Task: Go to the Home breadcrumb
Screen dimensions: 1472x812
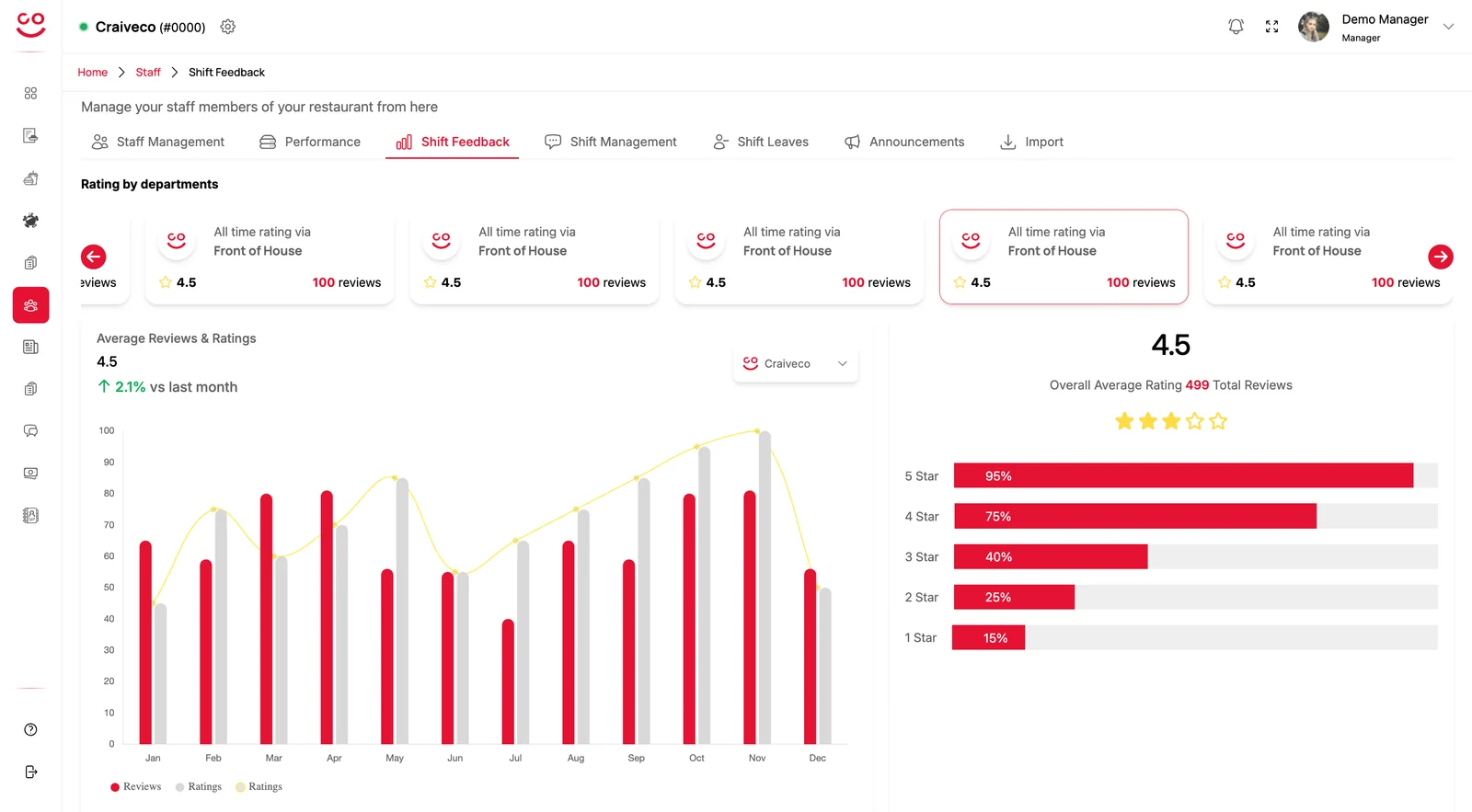Action: (x=92, y=73)
